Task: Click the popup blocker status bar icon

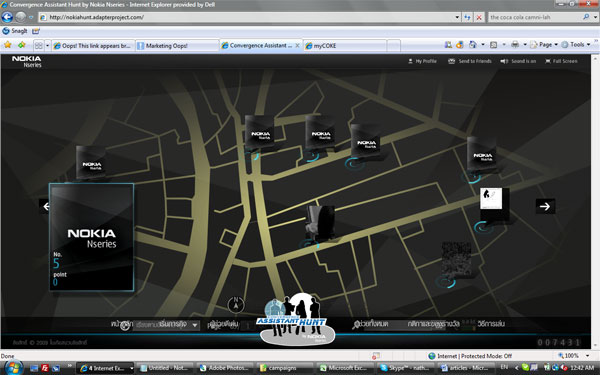Action: pyautogui.click(x=376, y=356)
